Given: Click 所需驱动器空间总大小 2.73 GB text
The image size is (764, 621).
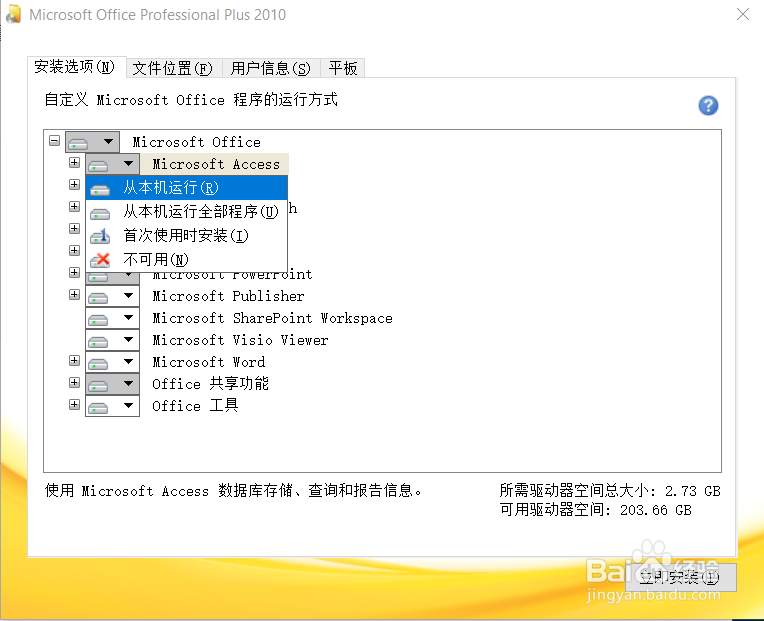Looking at the screenshot, I should [610, 490].
